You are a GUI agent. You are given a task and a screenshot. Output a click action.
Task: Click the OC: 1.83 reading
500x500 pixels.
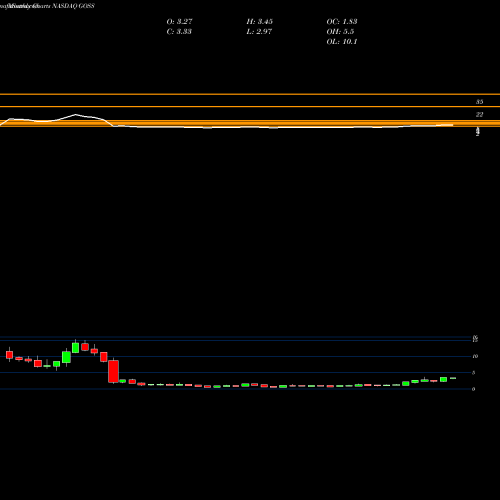click(342, 22)
